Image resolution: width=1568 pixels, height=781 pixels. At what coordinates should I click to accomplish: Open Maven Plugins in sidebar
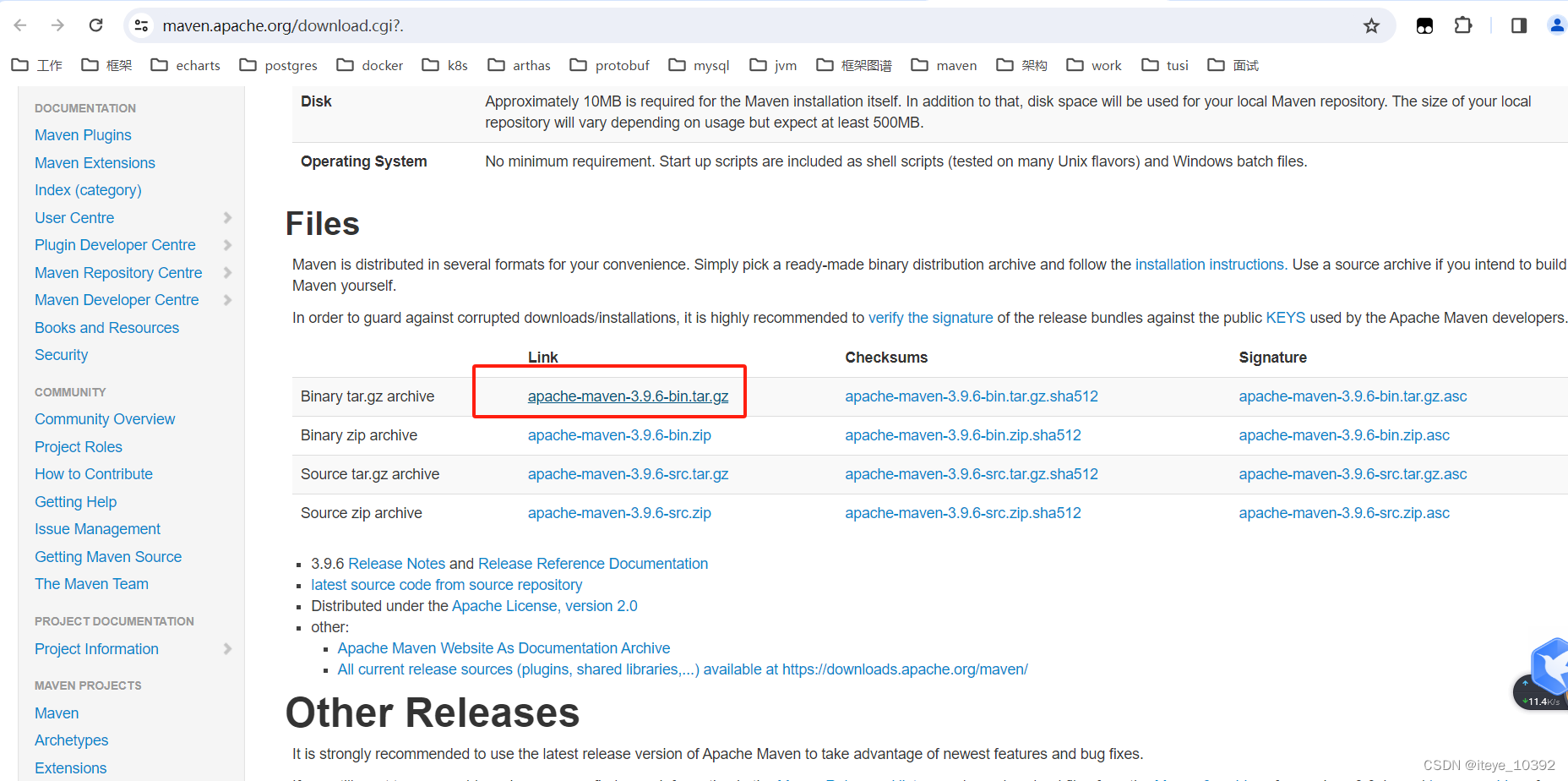pos(83,135)
